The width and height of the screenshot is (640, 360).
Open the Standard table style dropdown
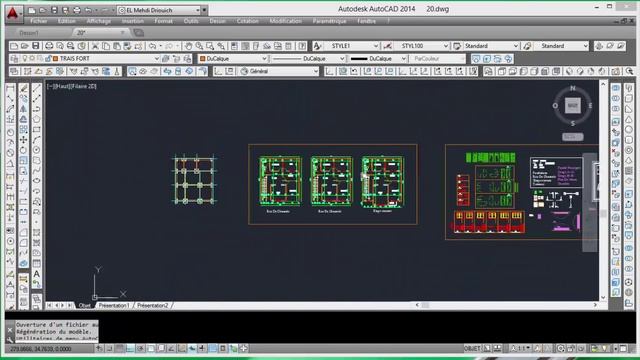tap(516, 46)
